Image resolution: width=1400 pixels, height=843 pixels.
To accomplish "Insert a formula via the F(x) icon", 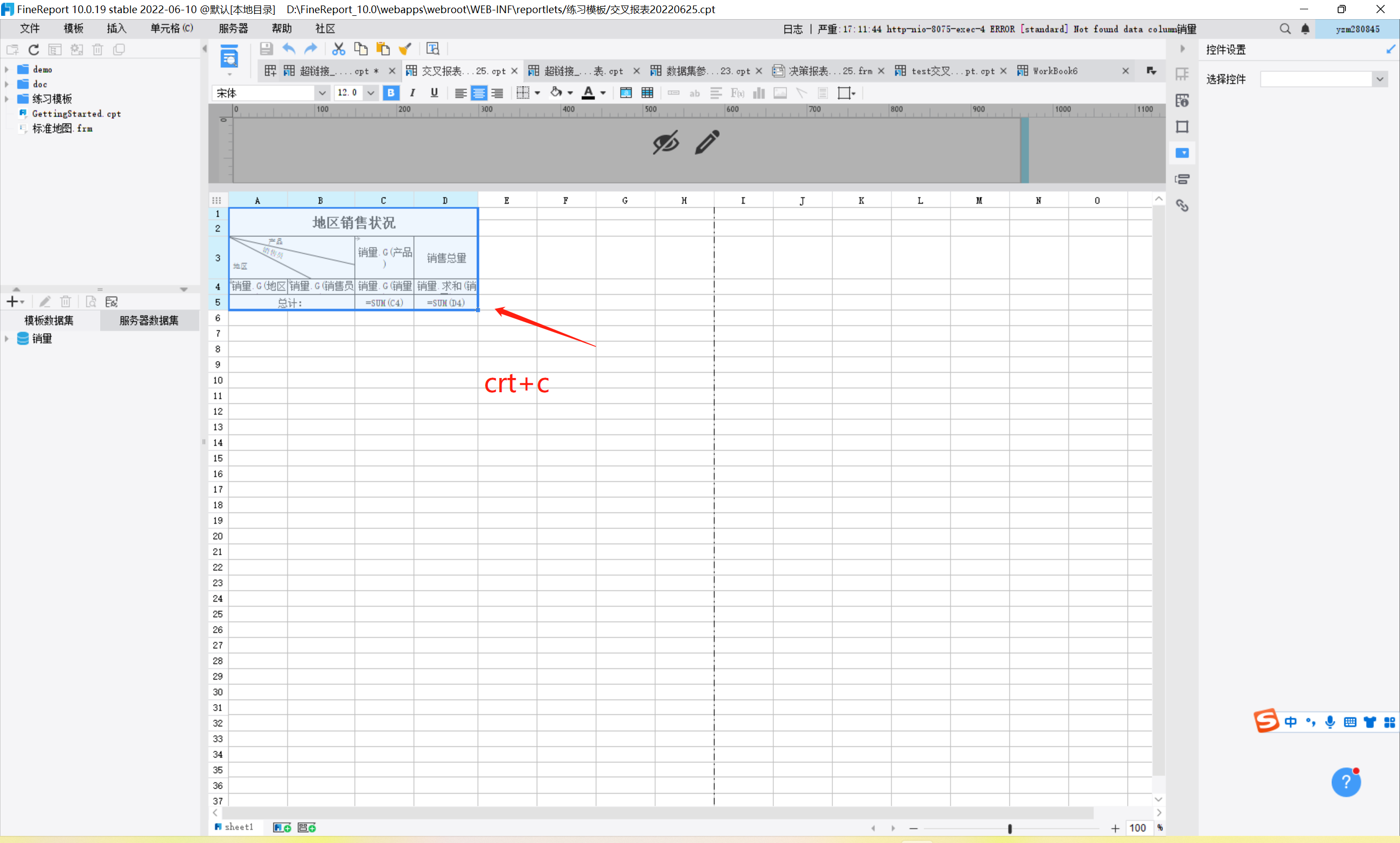I will [737, 93].
